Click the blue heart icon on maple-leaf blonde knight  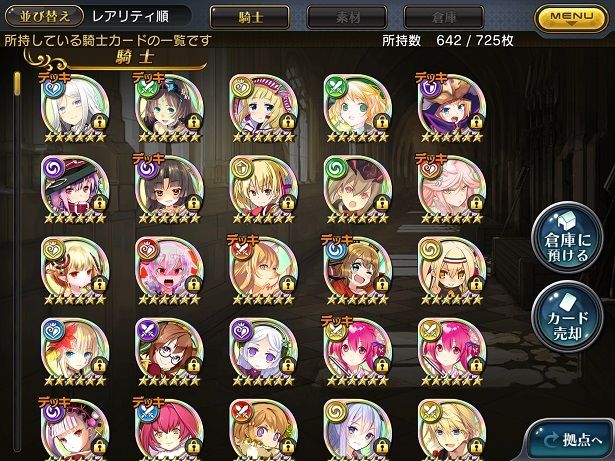53,331
